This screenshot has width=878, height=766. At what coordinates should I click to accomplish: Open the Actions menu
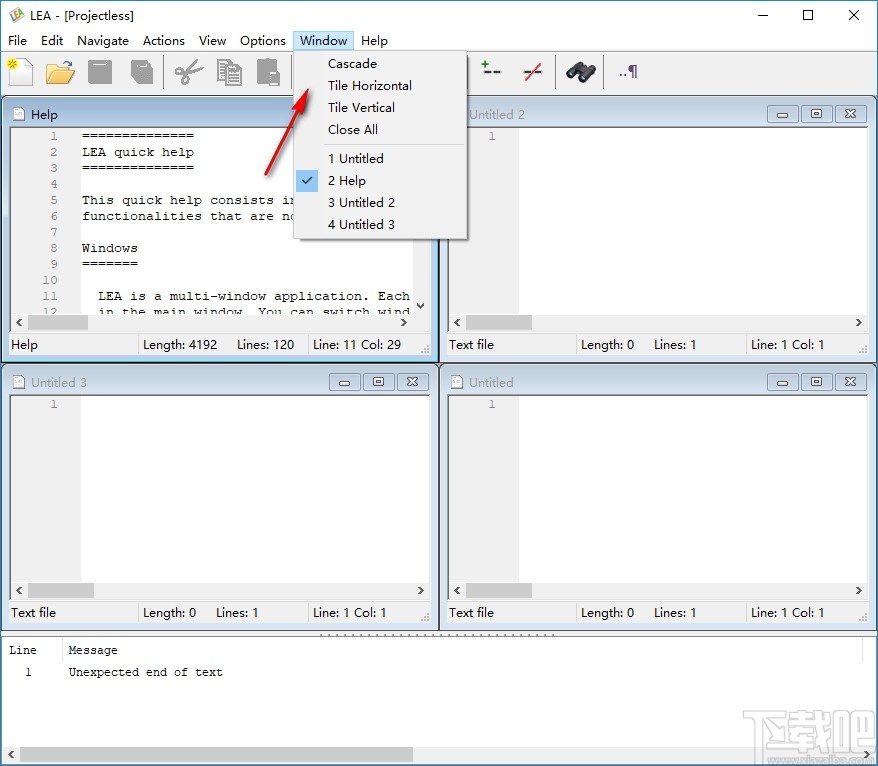click(x=164, y=40)
